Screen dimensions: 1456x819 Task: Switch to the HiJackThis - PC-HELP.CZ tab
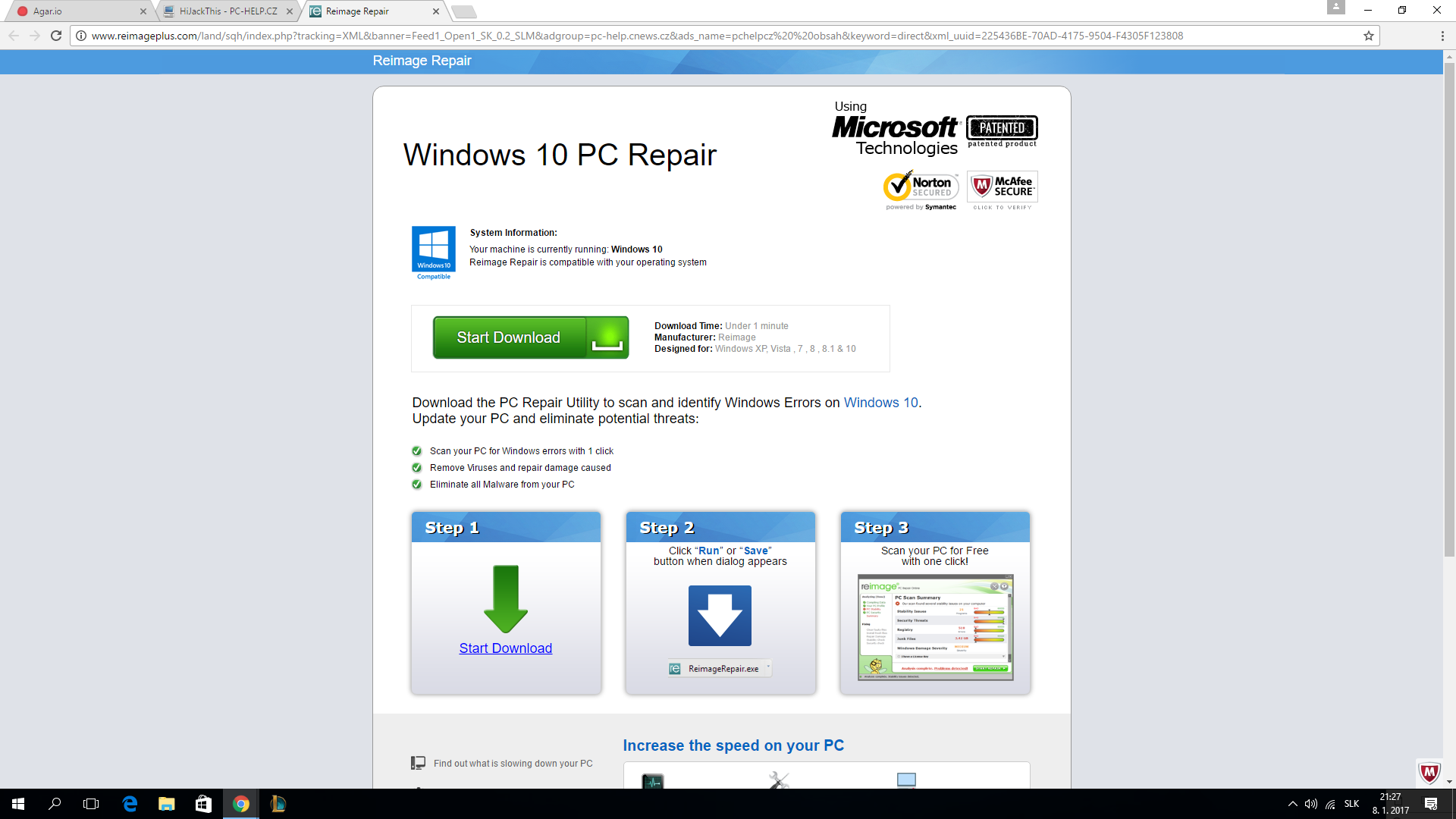click(x=227, y=11)
